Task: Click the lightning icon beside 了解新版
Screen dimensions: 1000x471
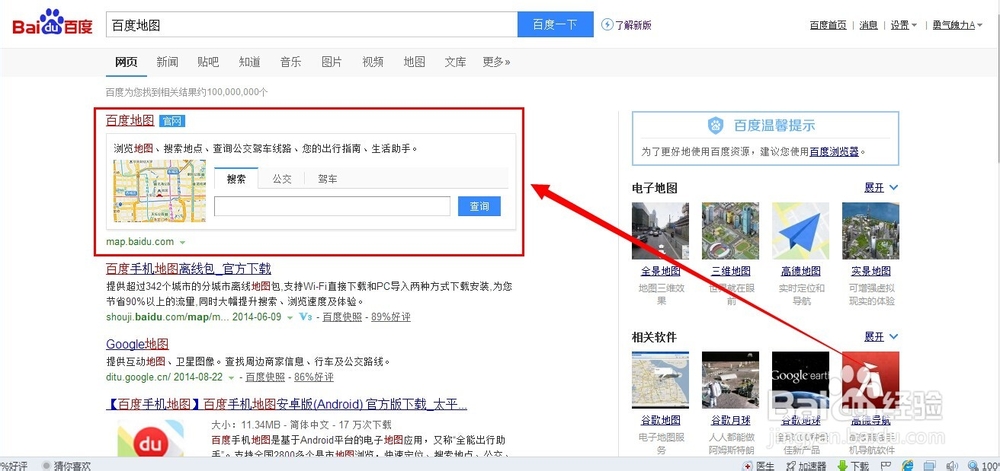Action: [607, 25]
